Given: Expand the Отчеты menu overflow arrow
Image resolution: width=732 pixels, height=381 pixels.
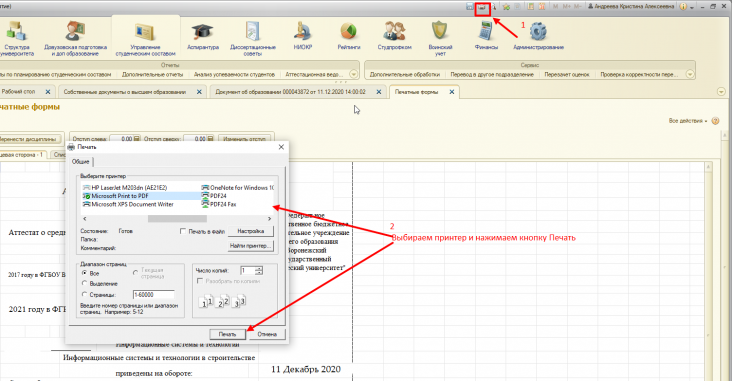Looking at the screenshot, I should (353, 74).
